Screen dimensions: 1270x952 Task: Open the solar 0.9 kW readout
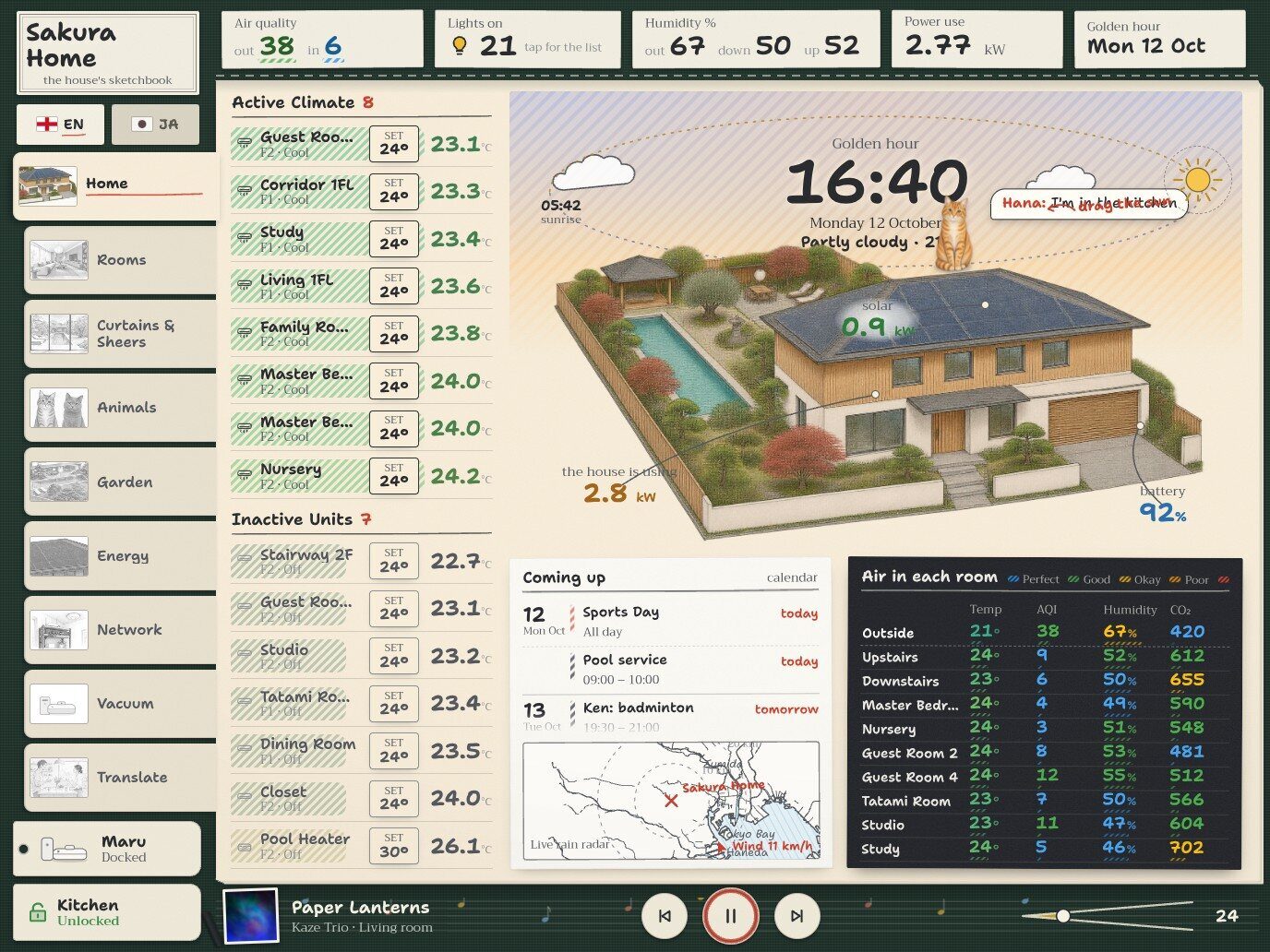(877, 319)
